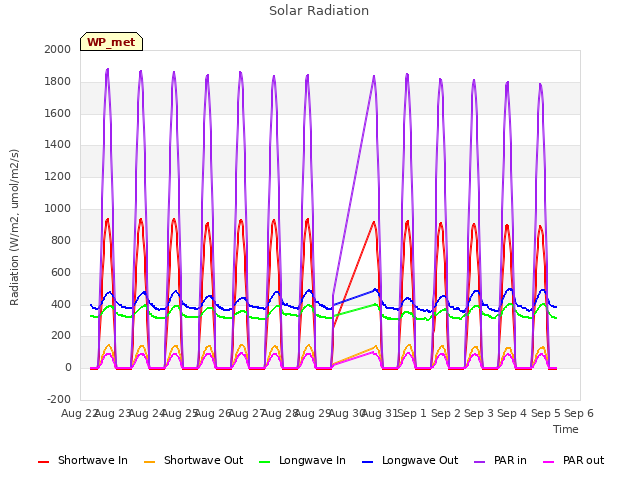Toggle the PAR out legend entry

pos(573,460)
